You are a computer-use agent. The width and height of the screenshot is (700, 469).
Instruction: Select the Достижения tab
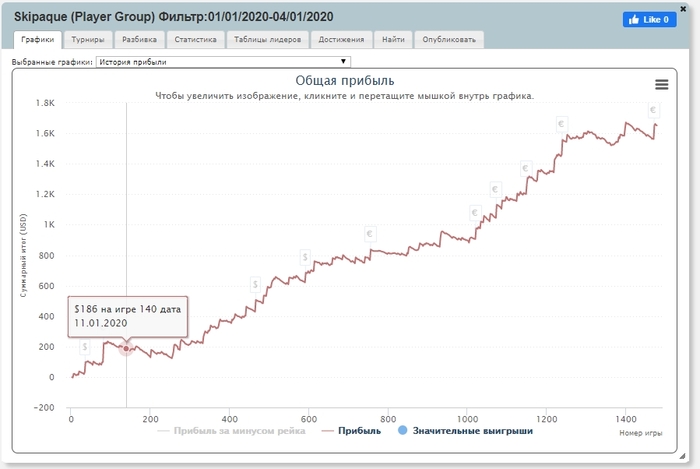pos(342,40)
